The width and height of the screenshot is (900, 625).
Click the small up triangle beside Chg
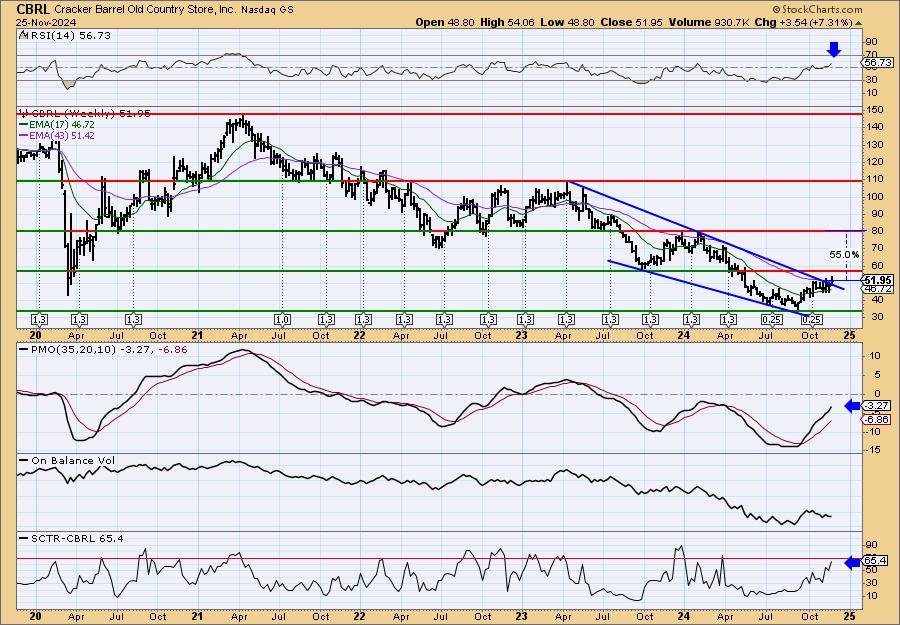click(x=858, y=23)
